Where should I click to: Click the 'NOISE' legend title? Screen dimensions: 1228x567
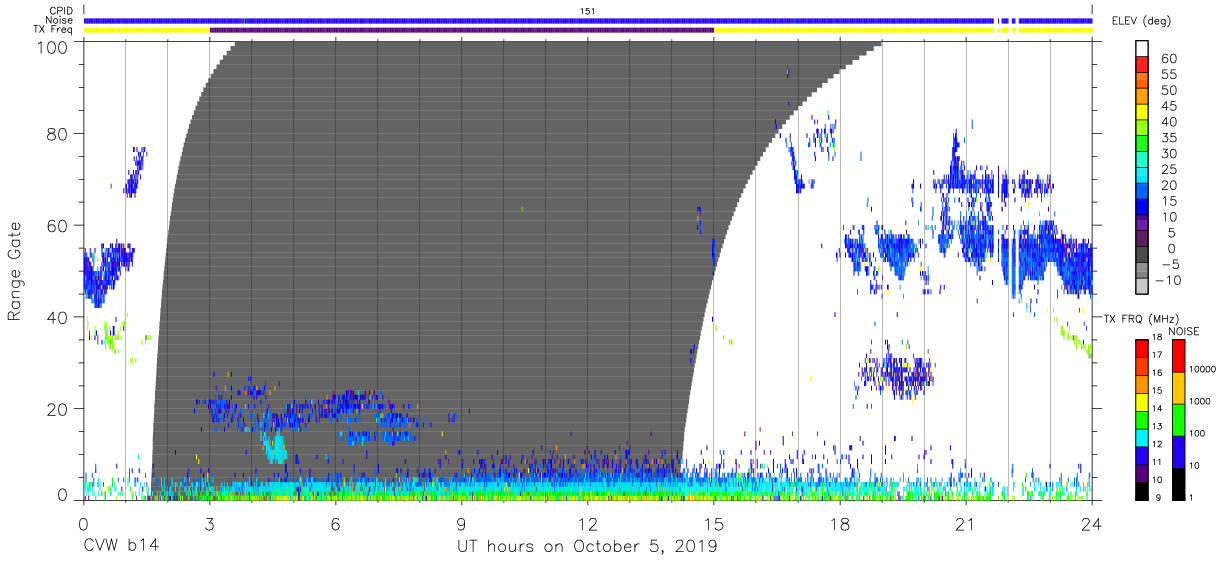[x=1183, y=331]
